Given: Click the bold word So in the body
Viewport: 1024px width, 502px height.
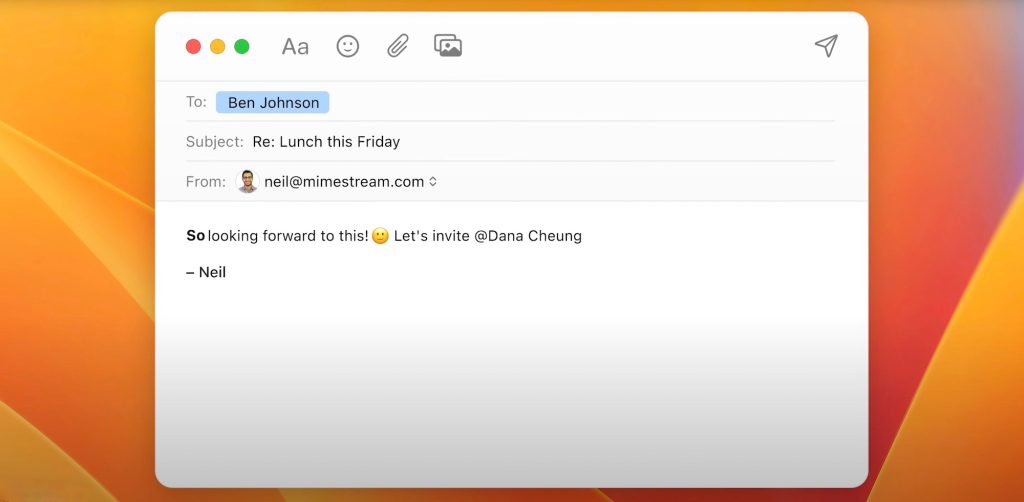Looking at the screenshot, I should pos(196,237).
